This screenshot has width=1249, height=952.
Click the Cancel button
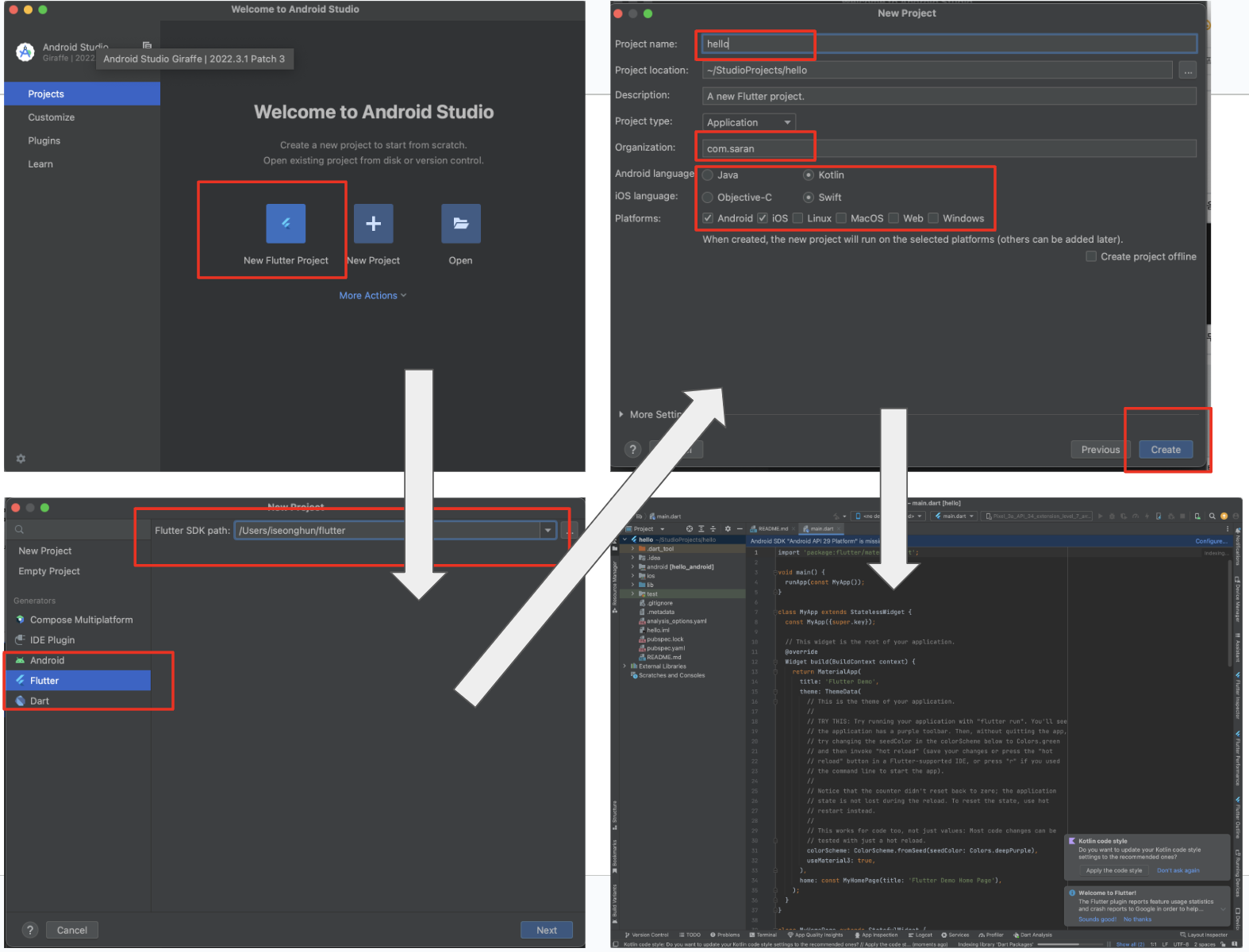pyautogui.click(x=72, y=930)
